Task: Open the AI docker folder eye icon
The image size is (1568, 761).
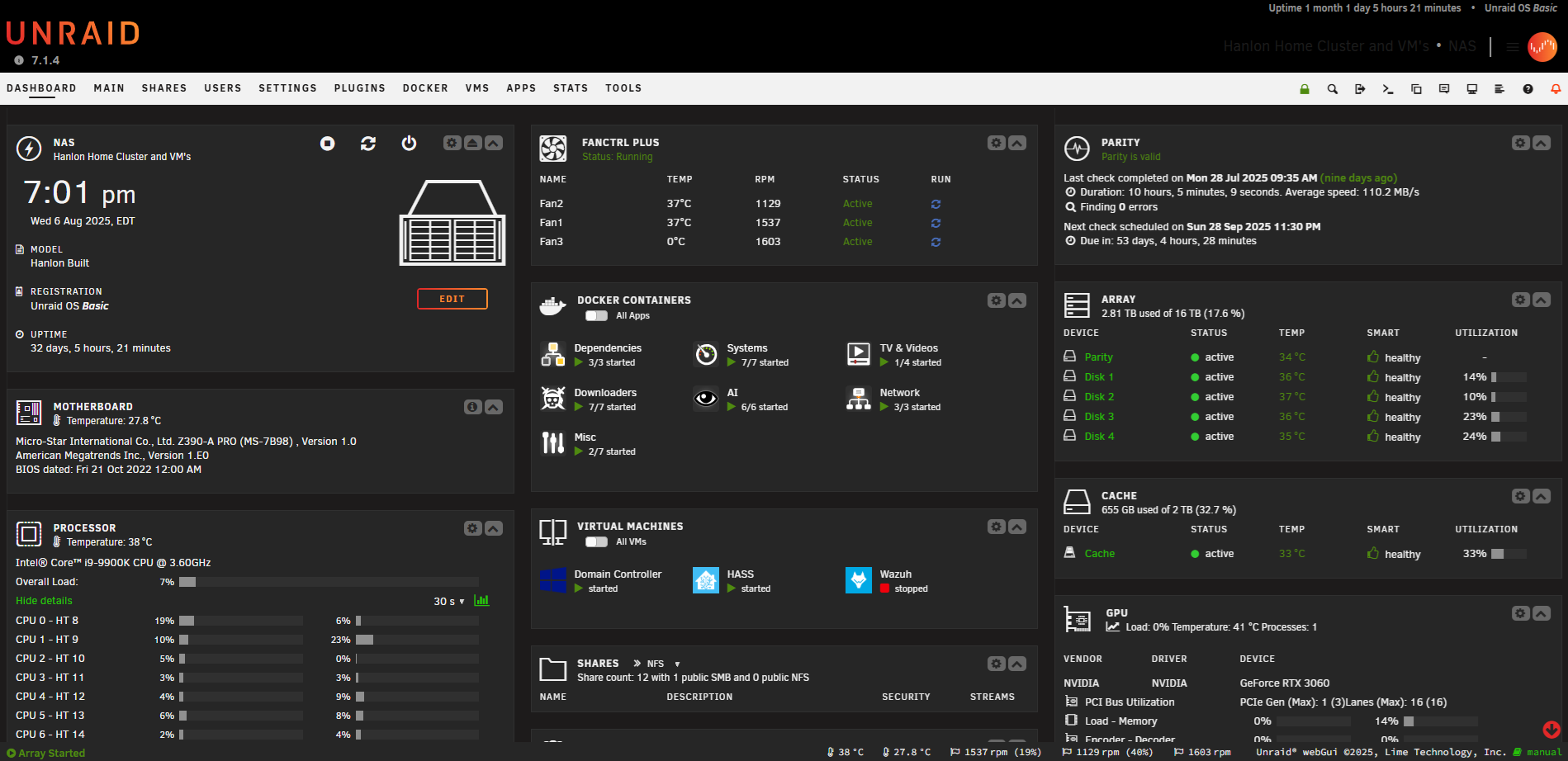Action: point(706,399)
